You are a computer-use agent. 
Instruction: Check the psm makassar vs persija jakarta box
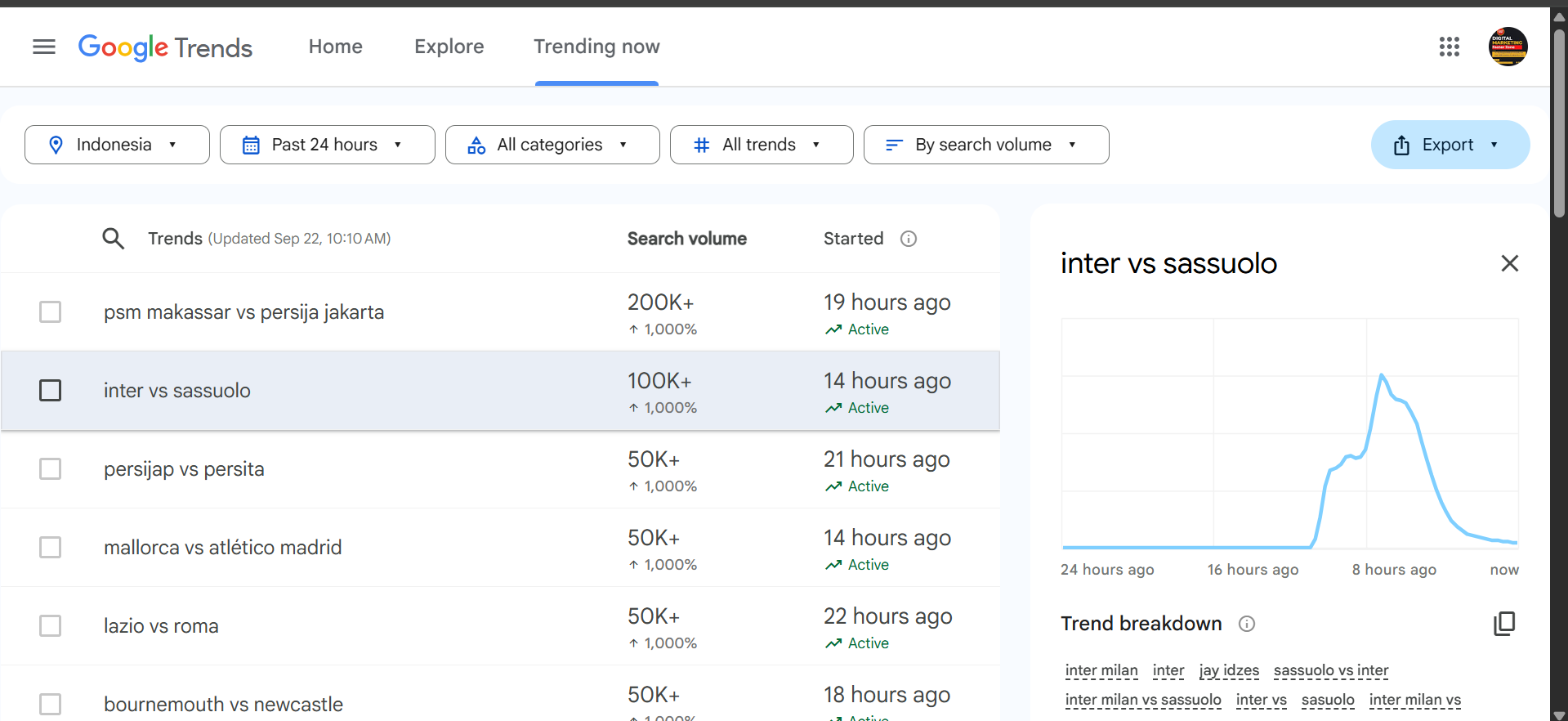coord(51,312)
